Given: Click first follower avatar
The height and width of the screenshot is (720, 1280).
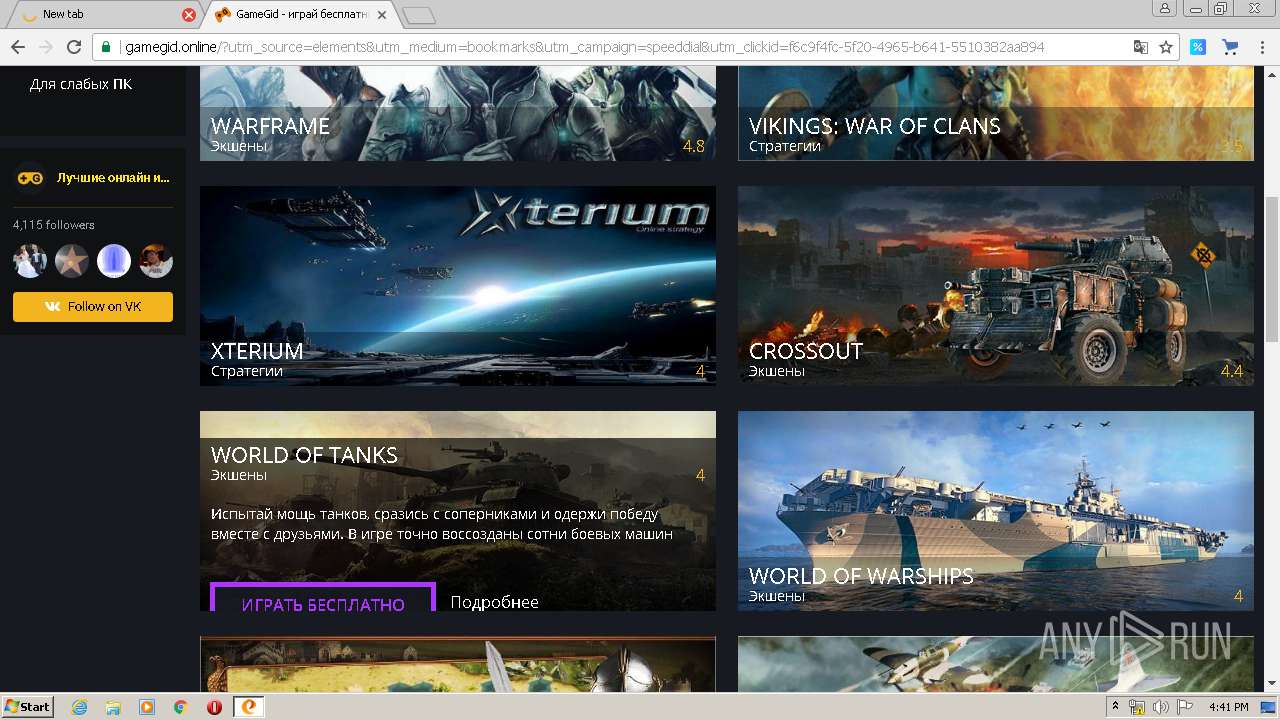Looking at the screenshot, I should [30, 261].
